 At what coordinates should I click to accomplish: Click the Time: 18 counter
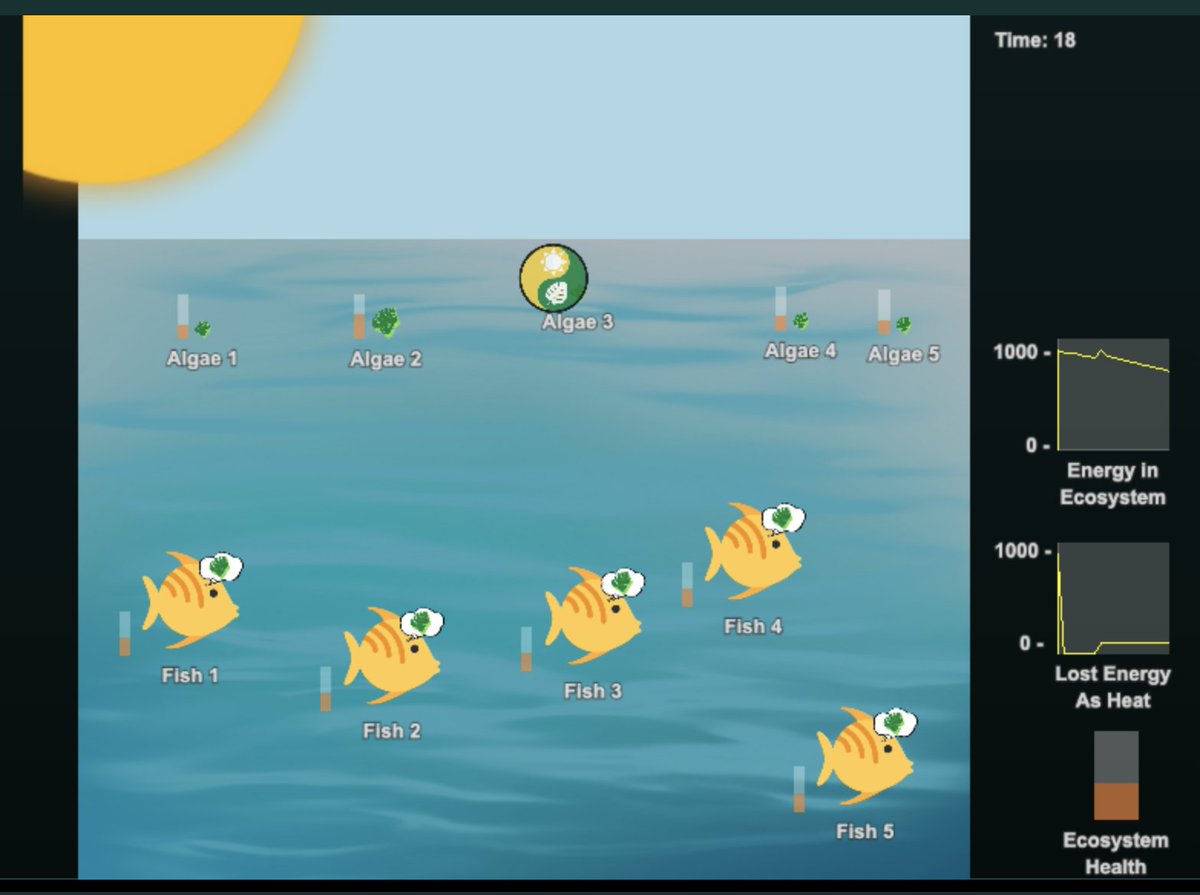pyautogui.click(x=1035, y=40)
